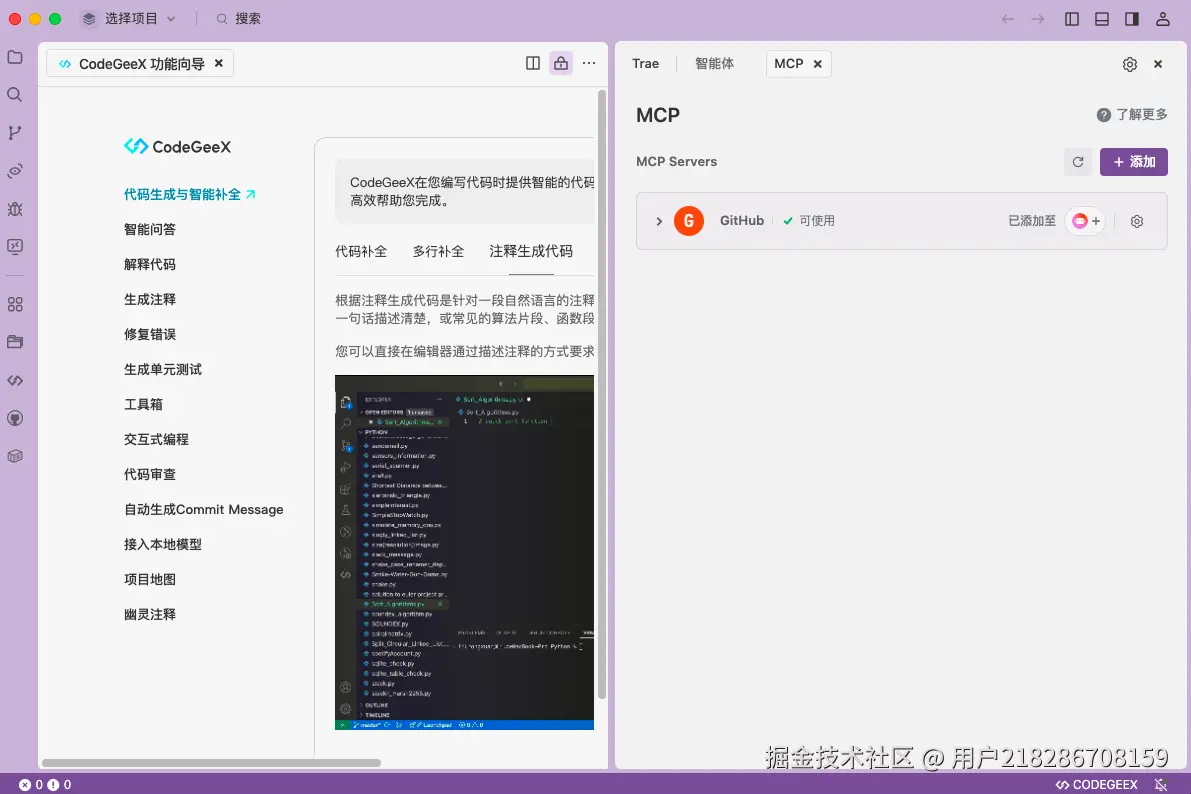The width and height of the screenshot is (1191, 794).
Task: Click the horizontal scrollbar of the guide
Action: pos(211,763)
